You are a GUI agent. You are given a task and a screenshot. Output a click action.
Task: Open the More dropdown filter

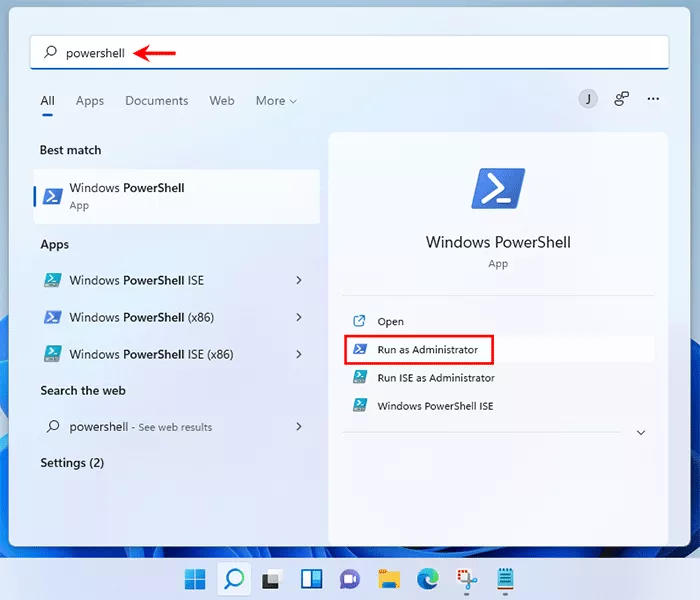tap(276, 101)
